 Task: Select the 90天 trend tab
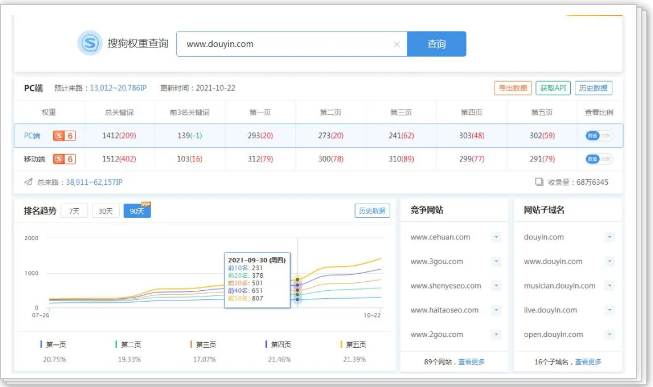click(137, 211)
